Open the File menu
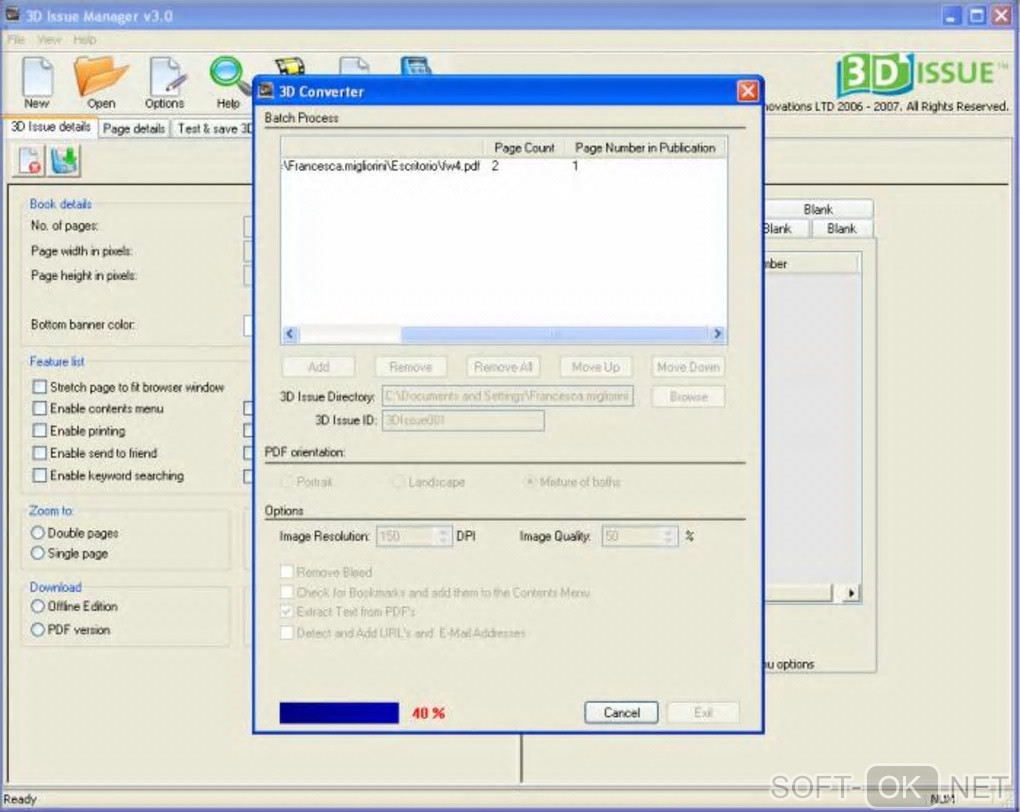 16,40
